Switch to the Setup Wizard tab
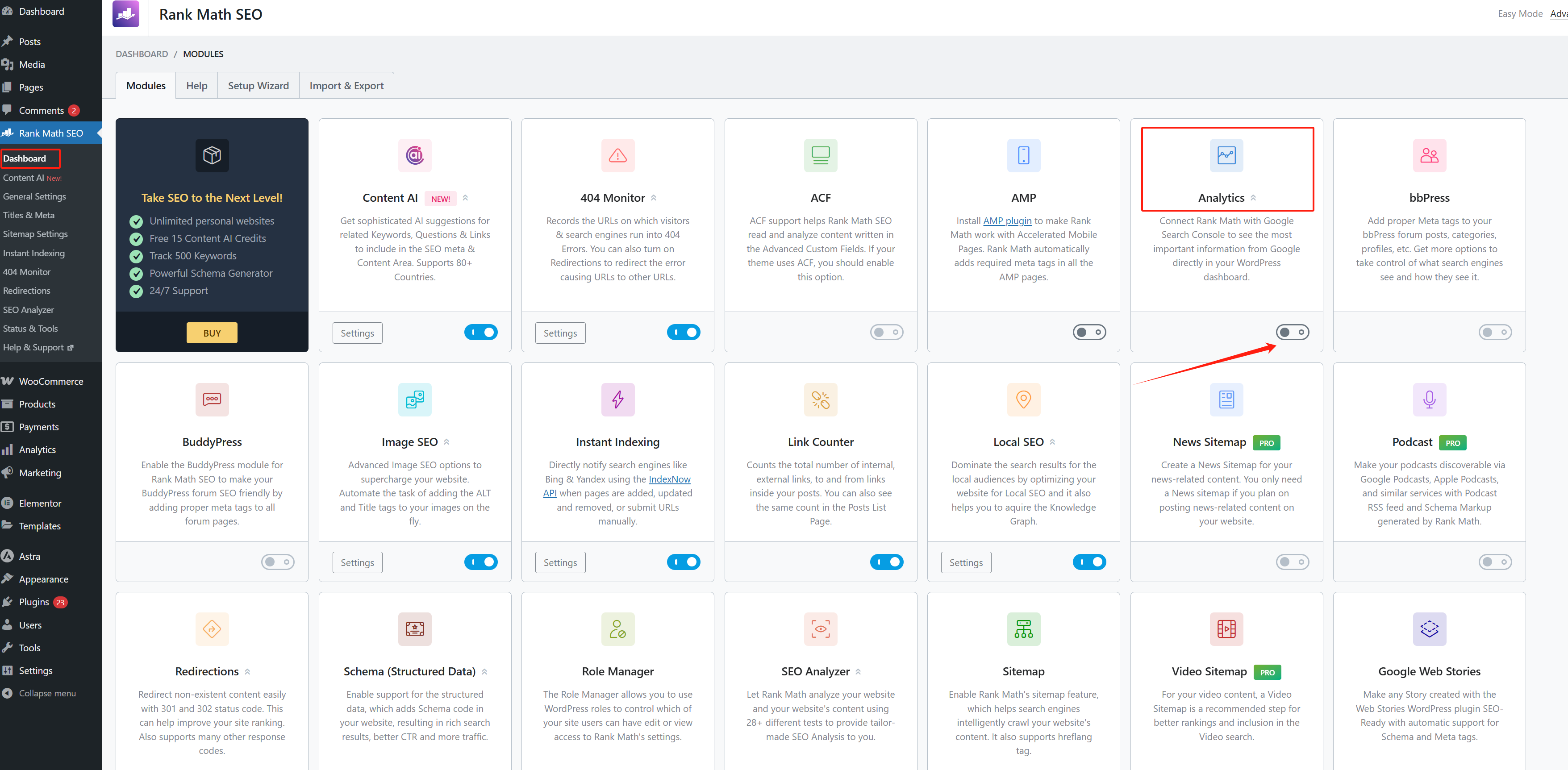This screenshot has height=770, width=1568. click(258, 86)
